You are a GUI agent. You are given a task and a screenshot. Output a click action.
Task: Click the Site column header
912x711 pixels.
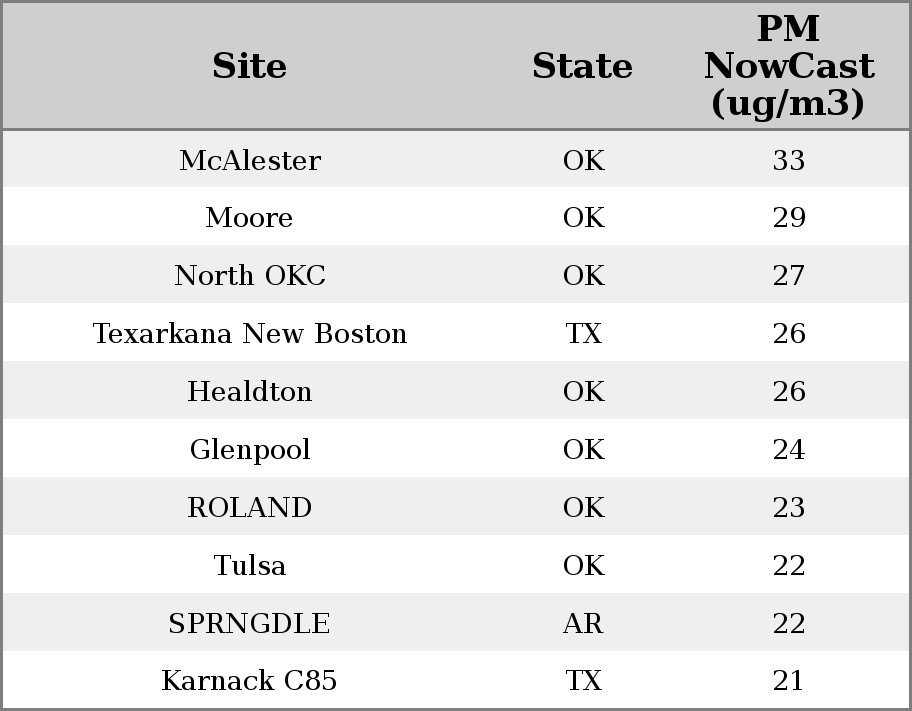click(249, 66)
